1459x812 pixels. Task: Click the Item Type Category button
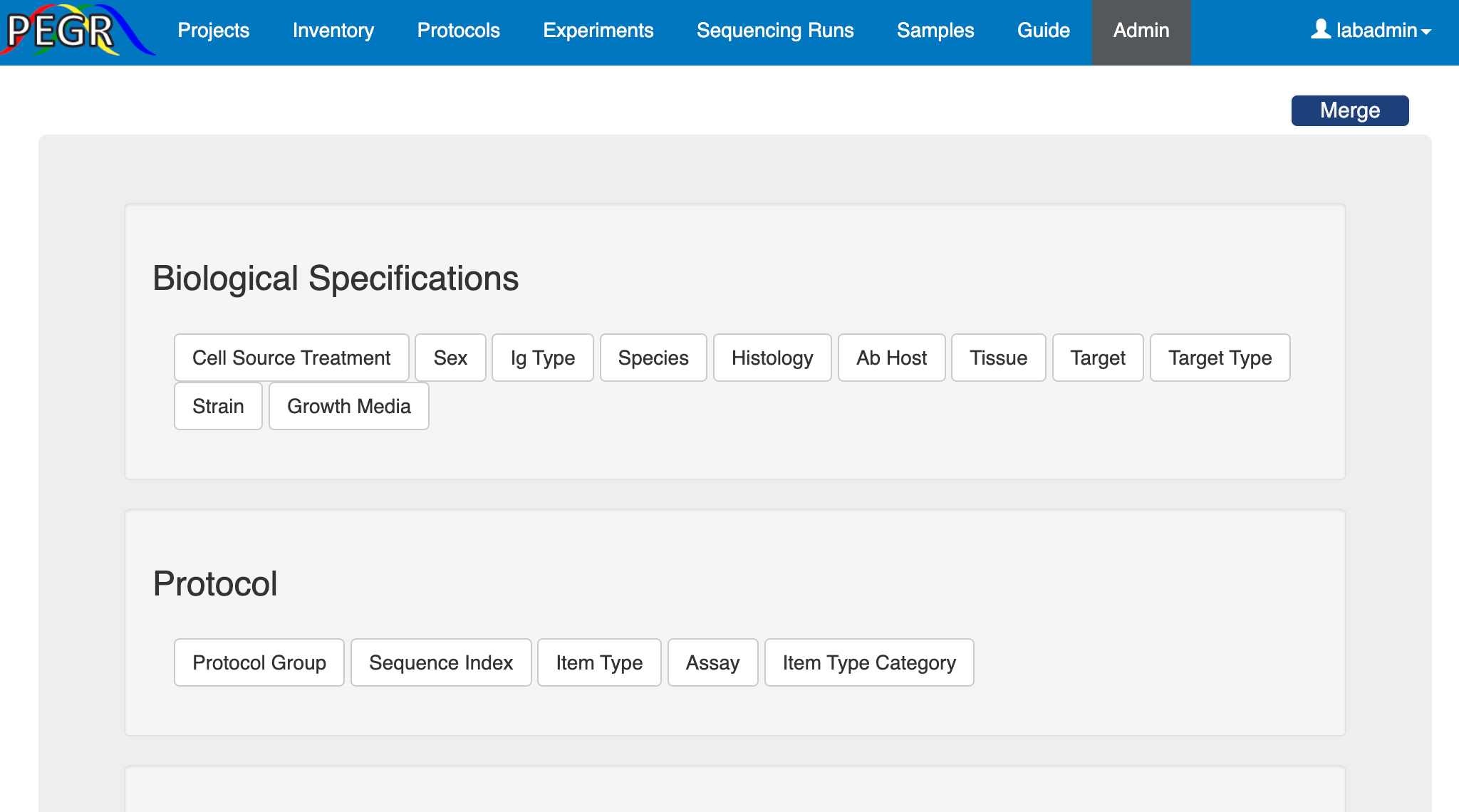tap(868, 662)
